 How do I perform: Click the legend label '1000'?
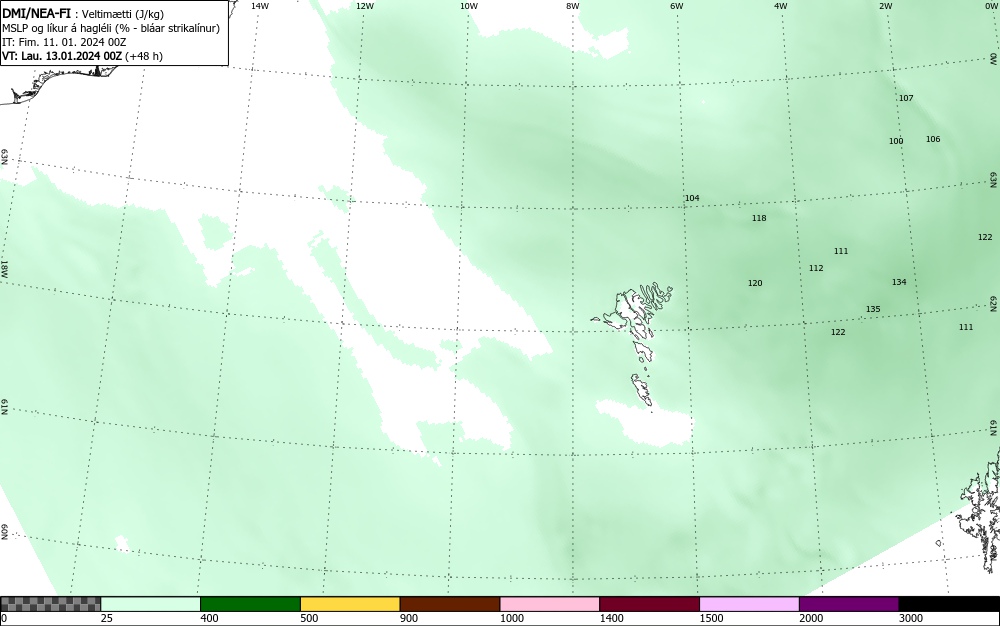click(x=511, y=618)
